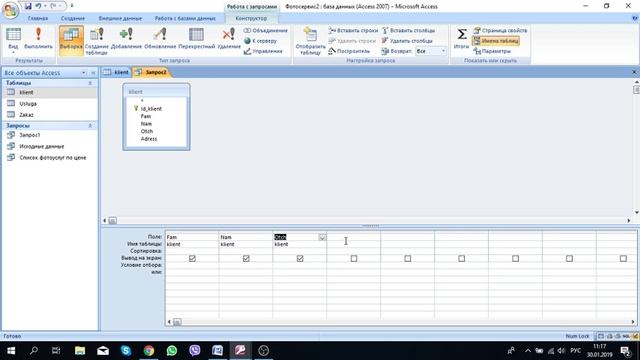Open Страница свойств property sheet

(x=500, y=31)
